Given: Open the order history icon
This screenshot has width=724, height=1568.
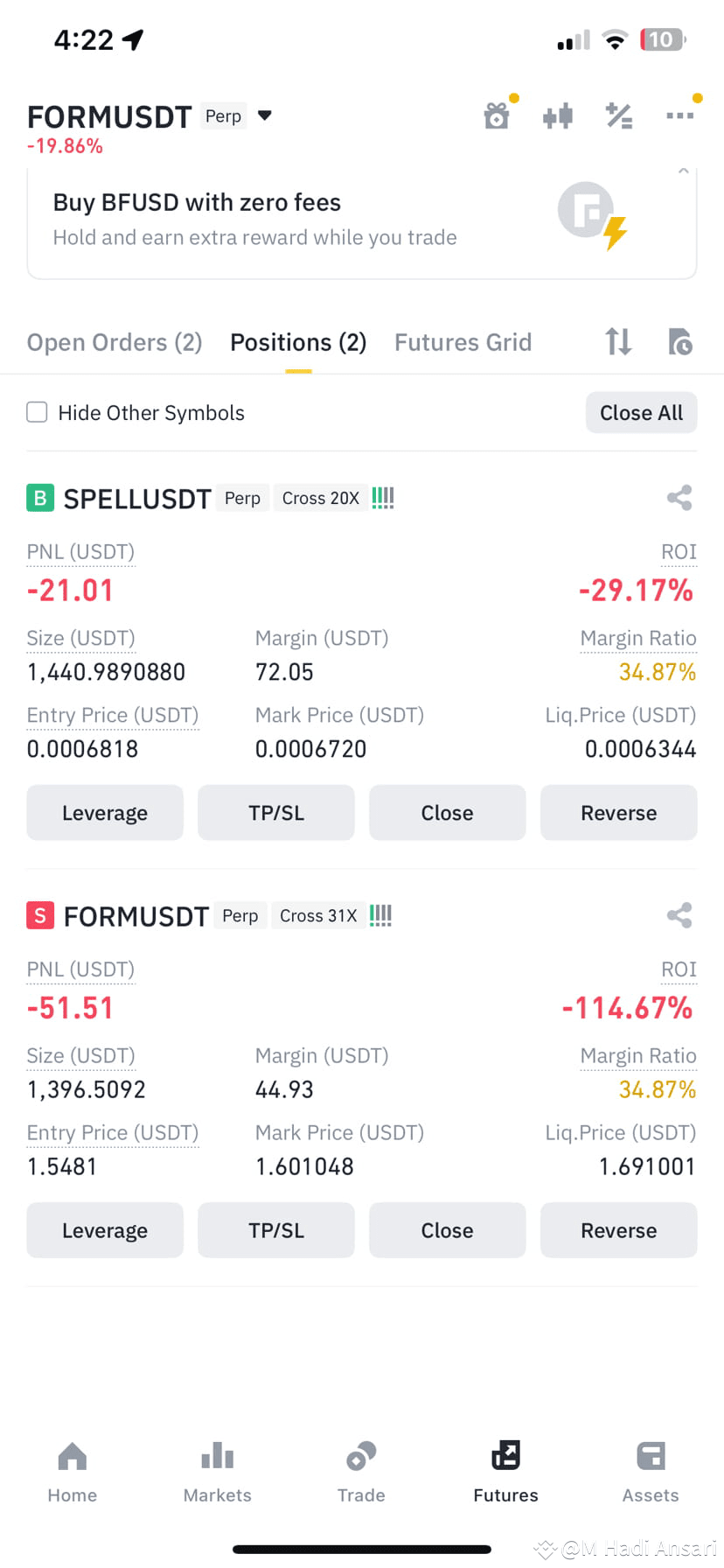Looking at the screenshot, I should pyautogui.click(x=679, y=341).
